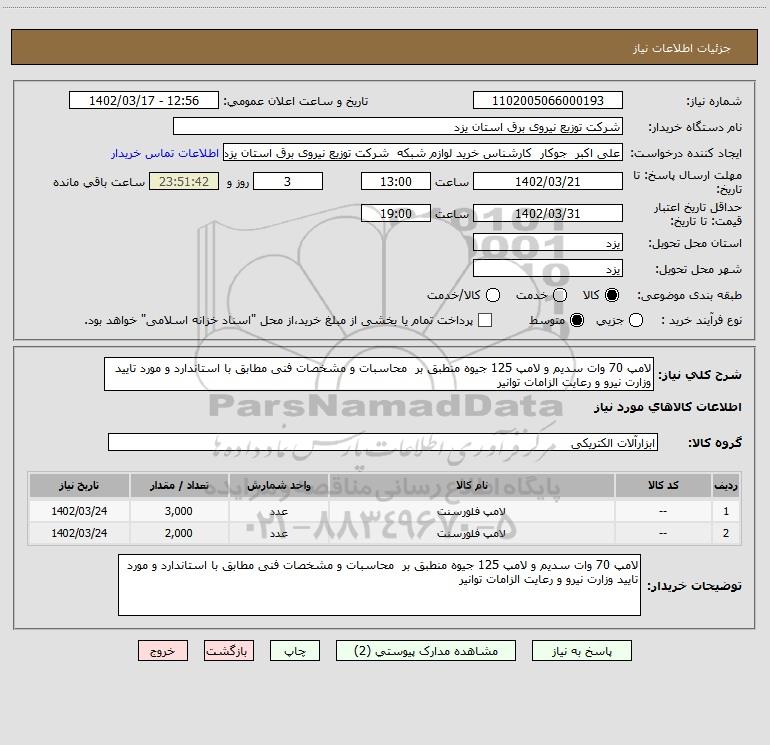Click the quantity 3,000 cell
The width and height of the screenshot is (770, 745).
pyautogui.click(x=179, y=511)
